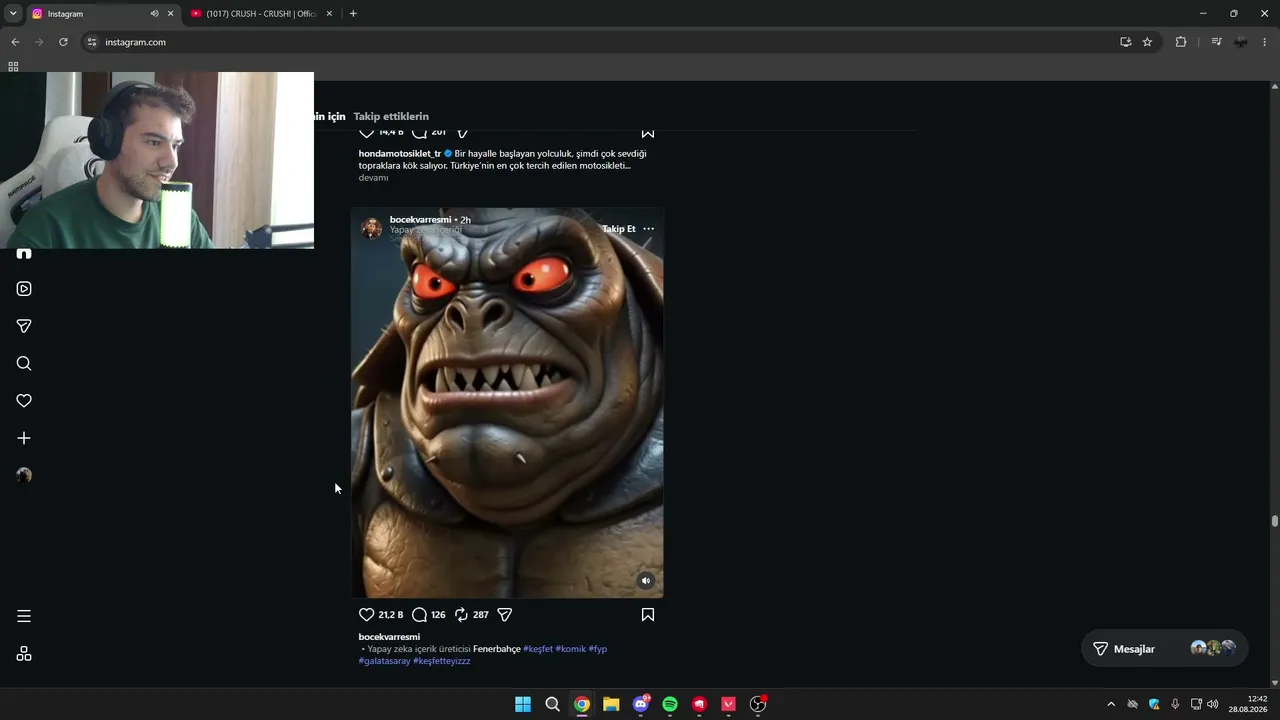Viewport: 1280px width, 720px height.
Task: Go back in browser history
Action: coord(15,42)
